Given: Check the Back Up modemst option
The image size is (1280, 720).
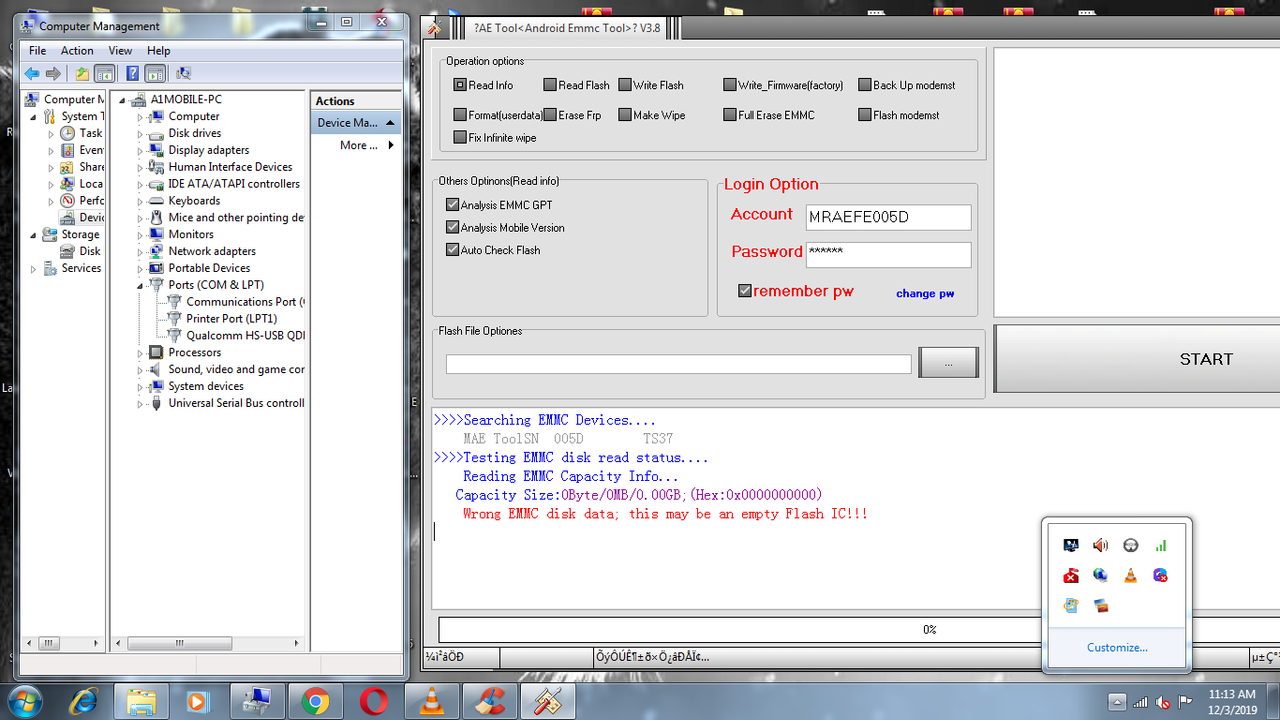Looking at the screenshot, I should click(865, 85).
